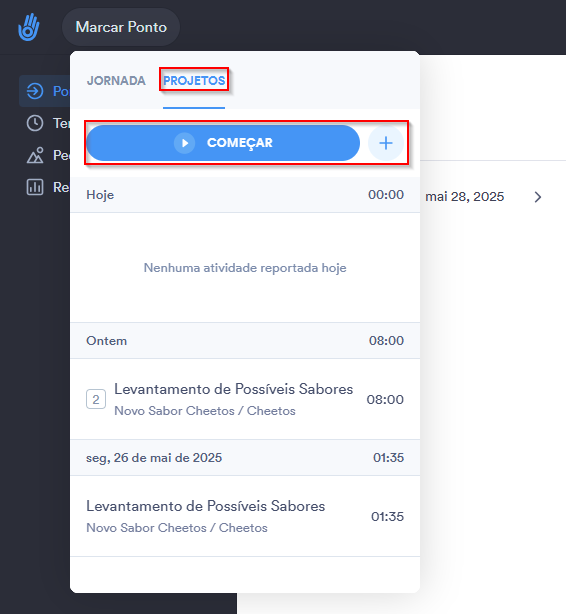This screenshot has width=566, height=614.
Task: Add a manual entry with plus icon
Action: tap(386, 143)
